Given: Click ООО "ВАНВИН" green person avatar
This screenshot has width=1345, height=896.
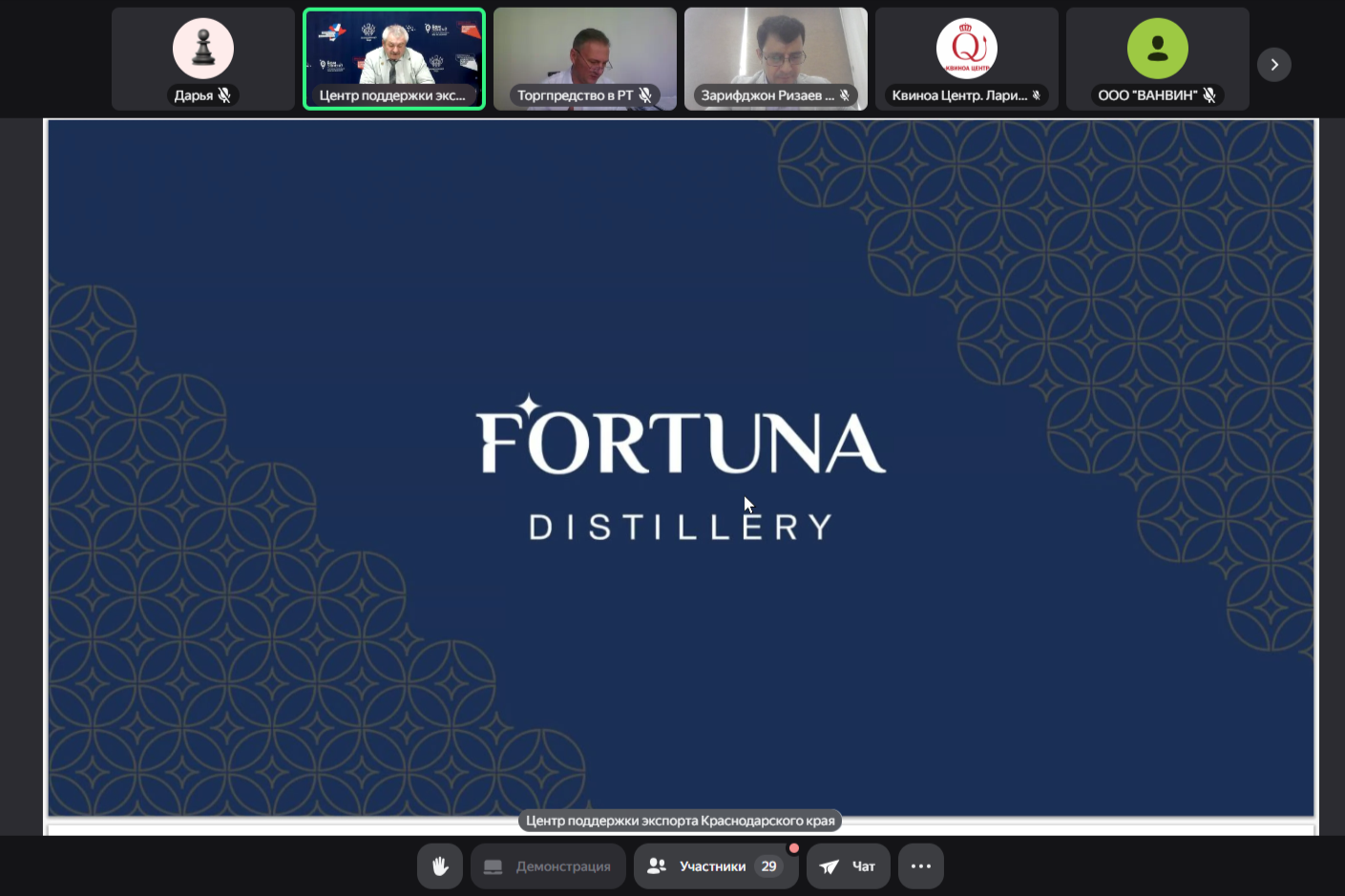Looking at the screenshot, I should 1157,49.
